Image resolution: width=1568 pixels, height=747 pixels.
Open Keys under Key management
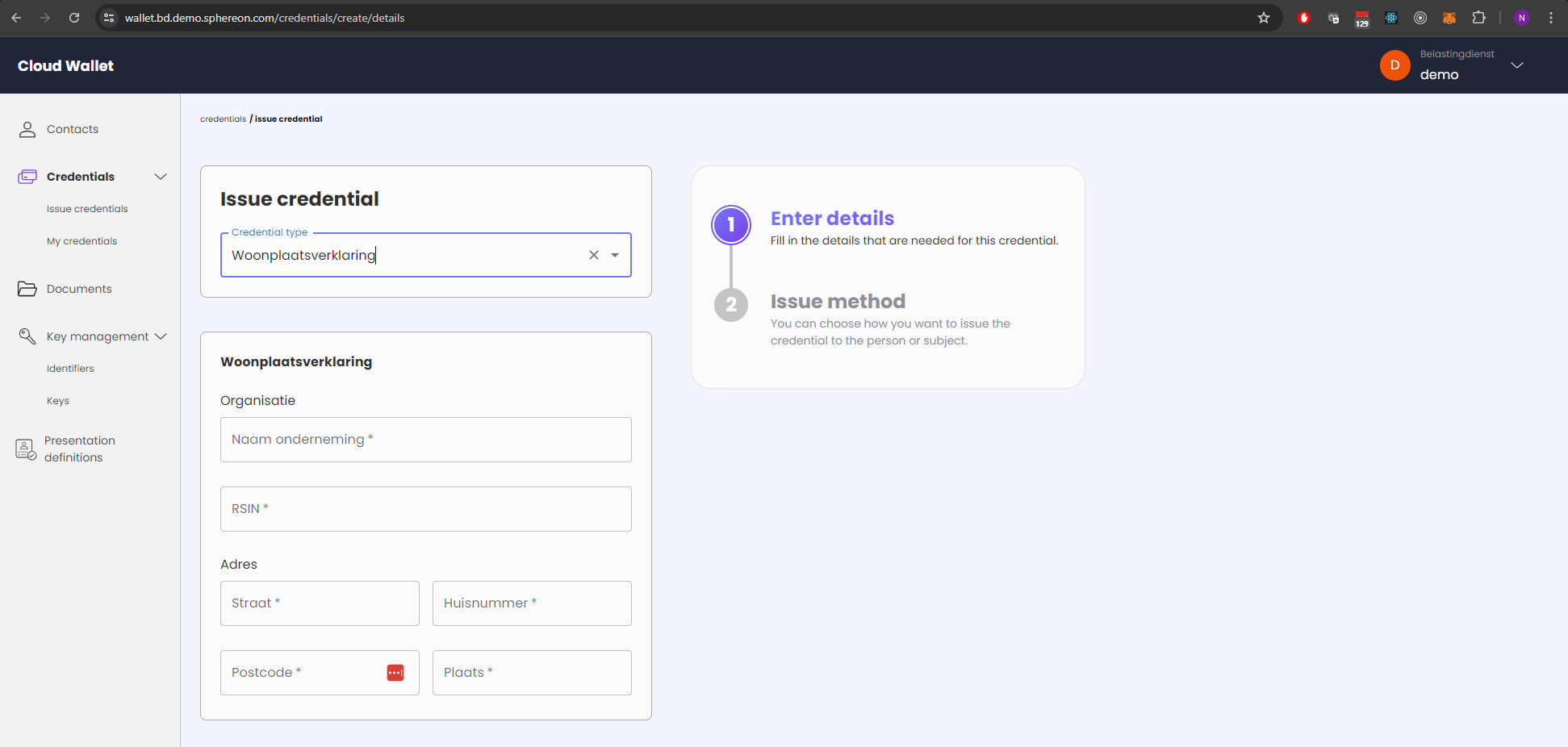58,401
